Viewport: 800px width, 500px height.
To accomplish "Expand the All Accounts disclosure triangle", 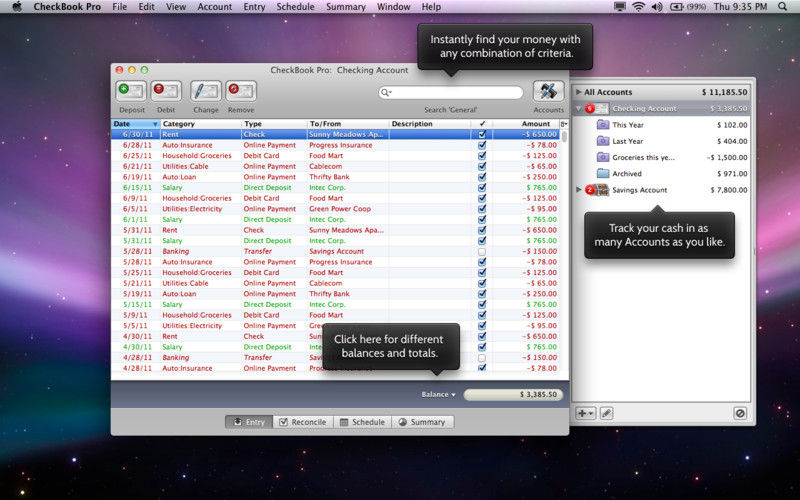I will coord(579,92).
